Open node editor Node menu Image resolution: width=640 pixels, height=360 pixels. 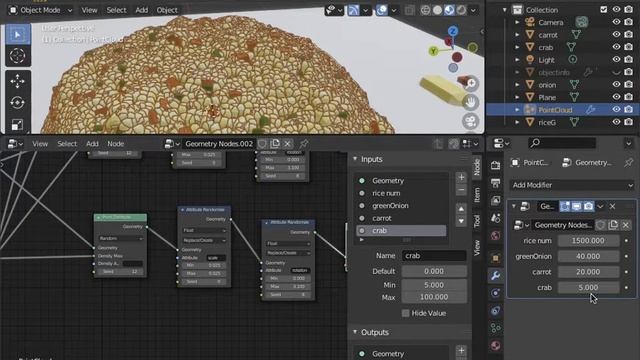click(116, 144)
